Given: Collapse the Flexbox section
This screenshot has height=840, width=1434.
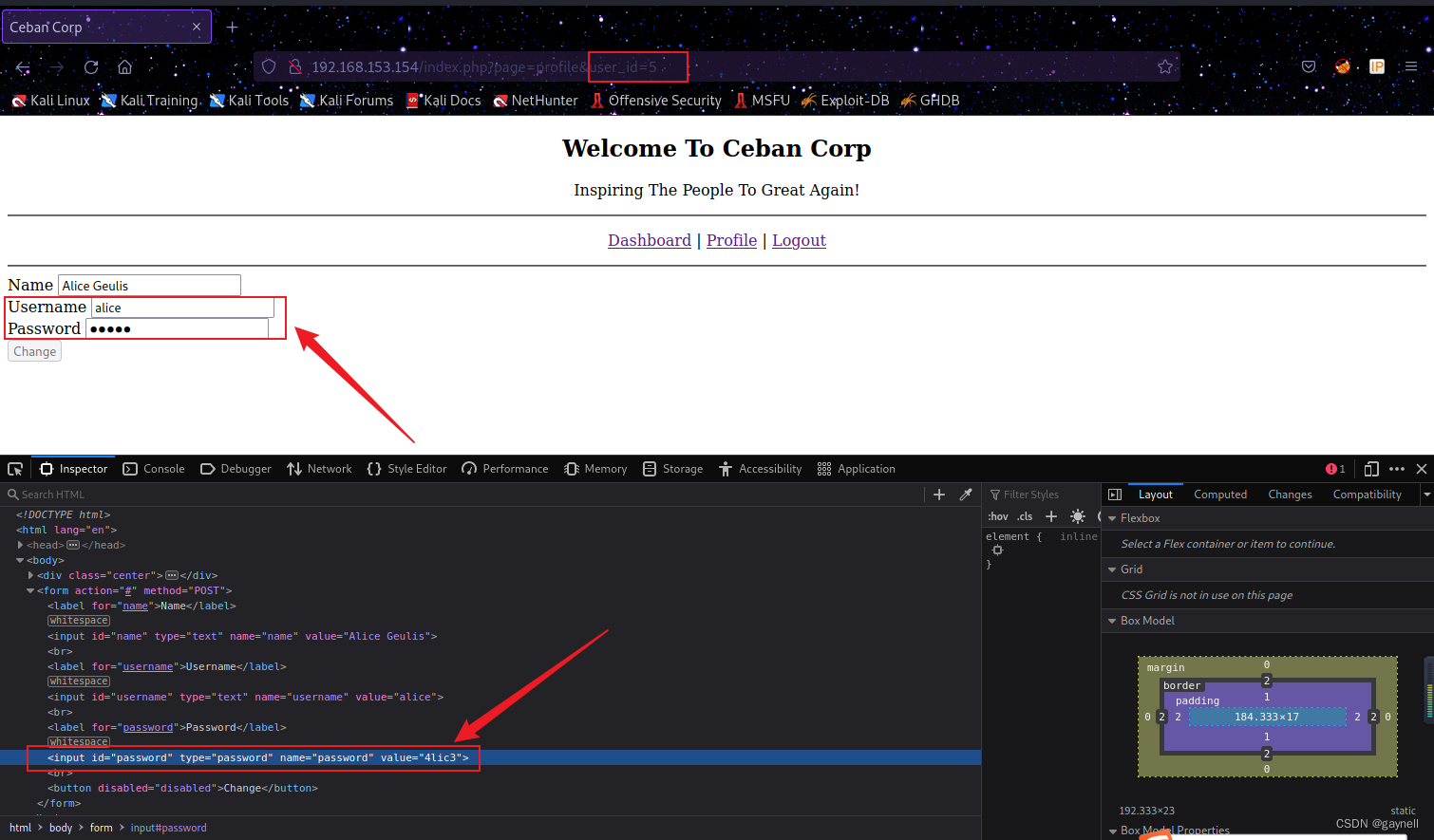Looking at the screenshot, I should [x=1112, y=518].
